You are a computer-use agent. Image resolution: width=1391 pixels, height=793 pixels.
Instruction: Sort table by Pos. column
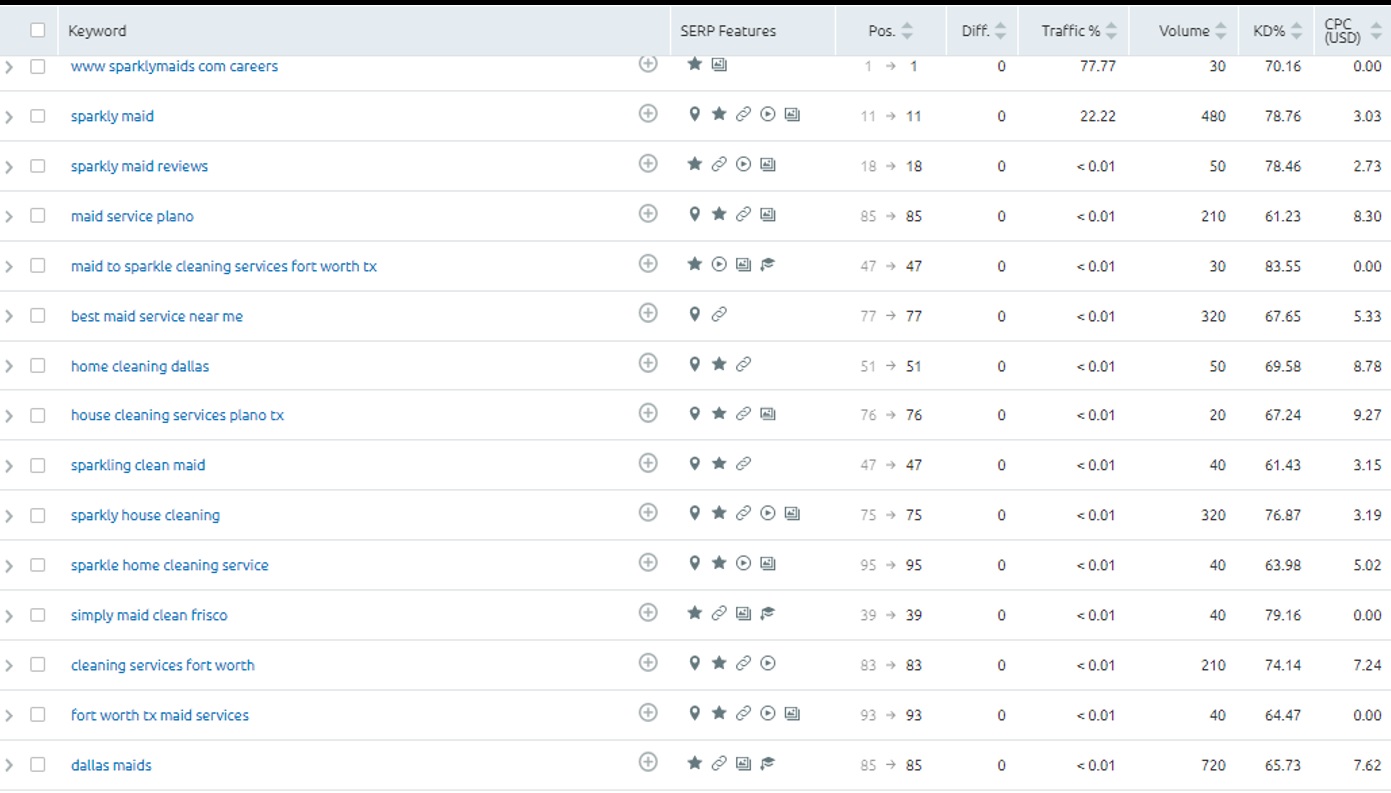tap(907, 31)
